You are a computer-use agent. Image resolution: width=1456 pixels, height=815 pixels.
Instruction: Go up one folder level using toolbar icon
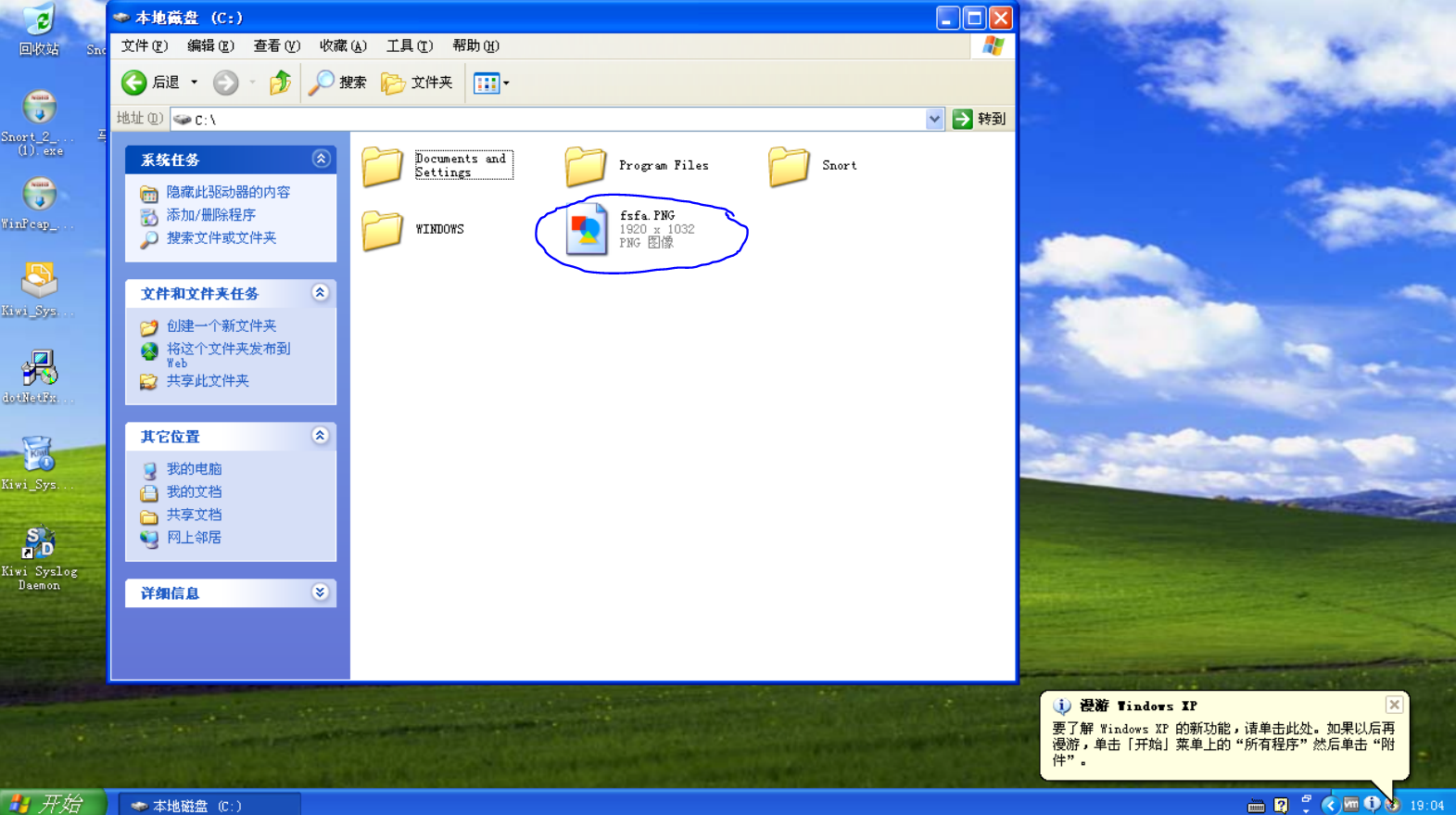(x=280, y=83)
